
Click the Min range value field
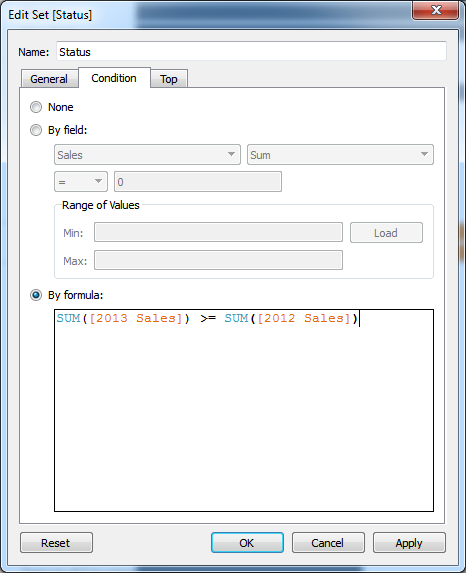click(x=218, y=232)
